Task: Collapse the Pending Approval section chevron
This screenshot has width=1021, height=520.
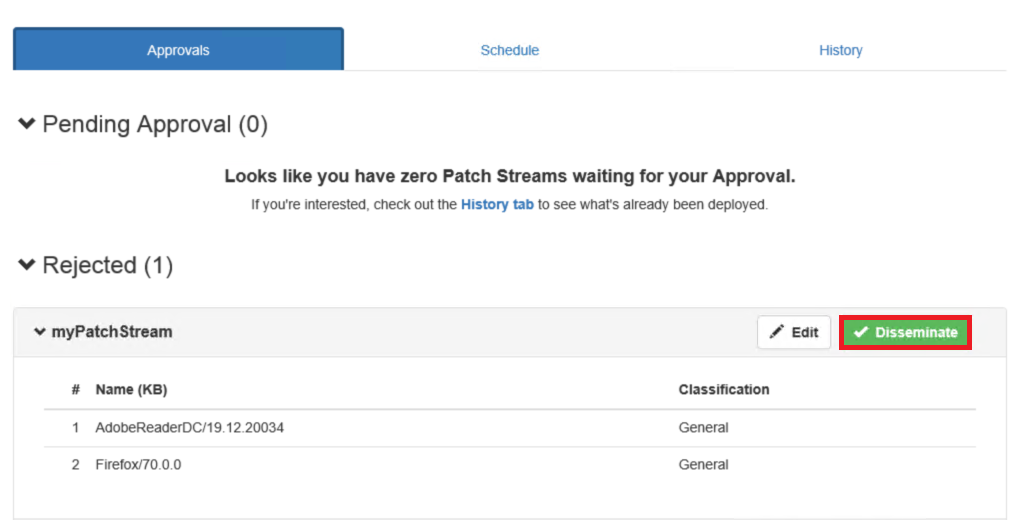Action: tap(27, 124)
